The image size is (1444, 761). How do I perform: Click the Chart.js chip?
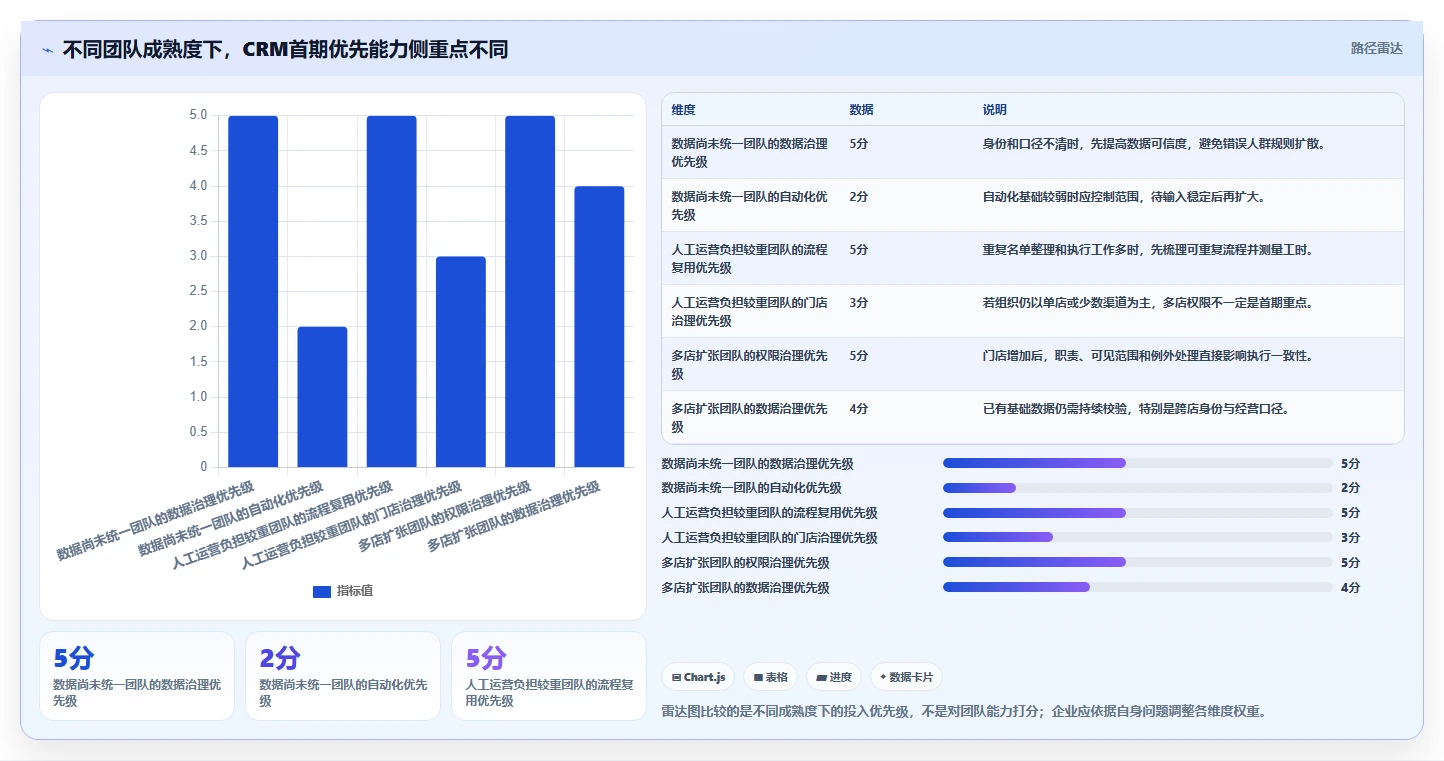click(x=698, y=677)
